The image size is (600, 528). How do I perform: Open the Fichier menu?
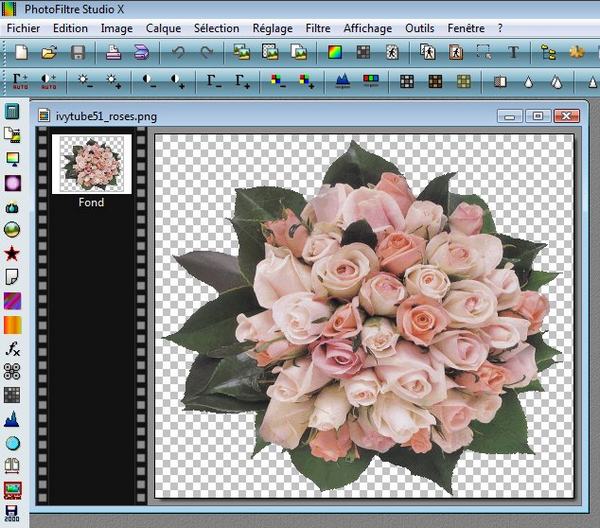[23, 28]
